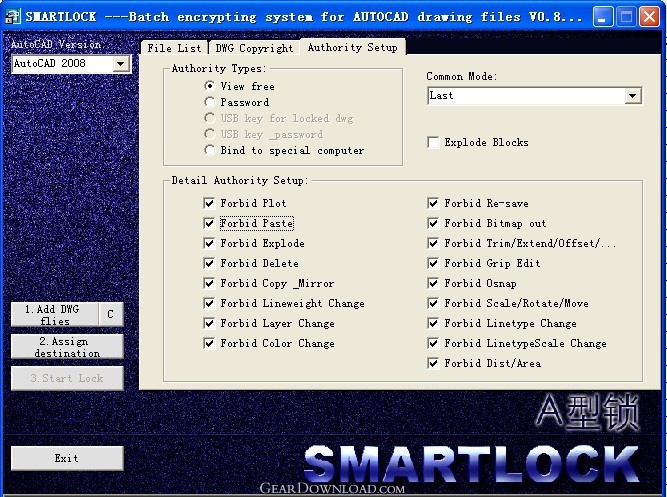Click the Exit button
The image size is (667, 497).
point(67,458)
